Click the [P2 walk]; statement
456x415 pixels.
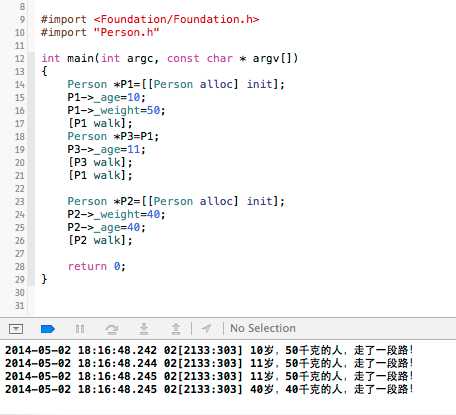coord(100,240)
